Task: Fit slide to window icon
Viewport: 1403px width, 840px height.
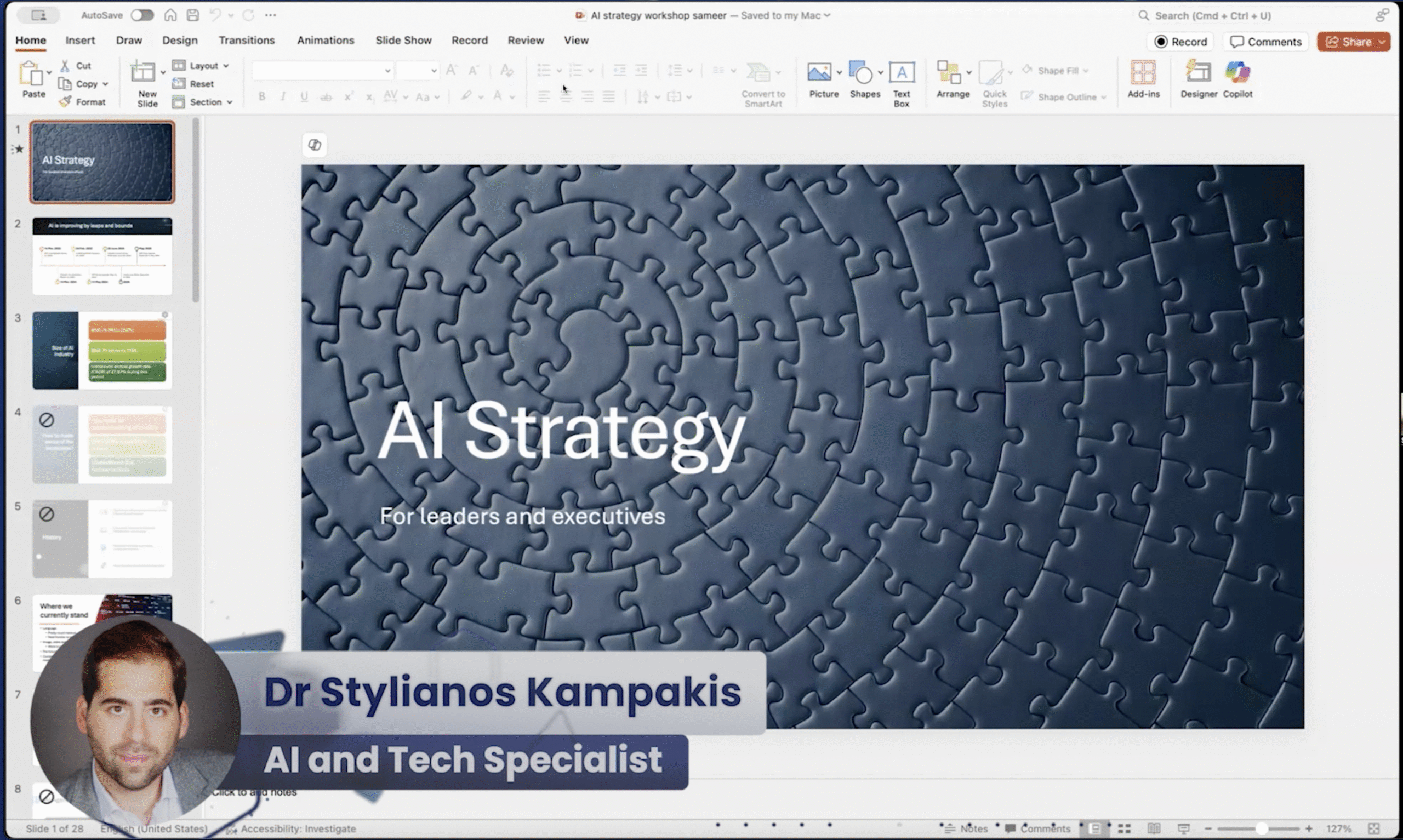Action: (1373, 828)
